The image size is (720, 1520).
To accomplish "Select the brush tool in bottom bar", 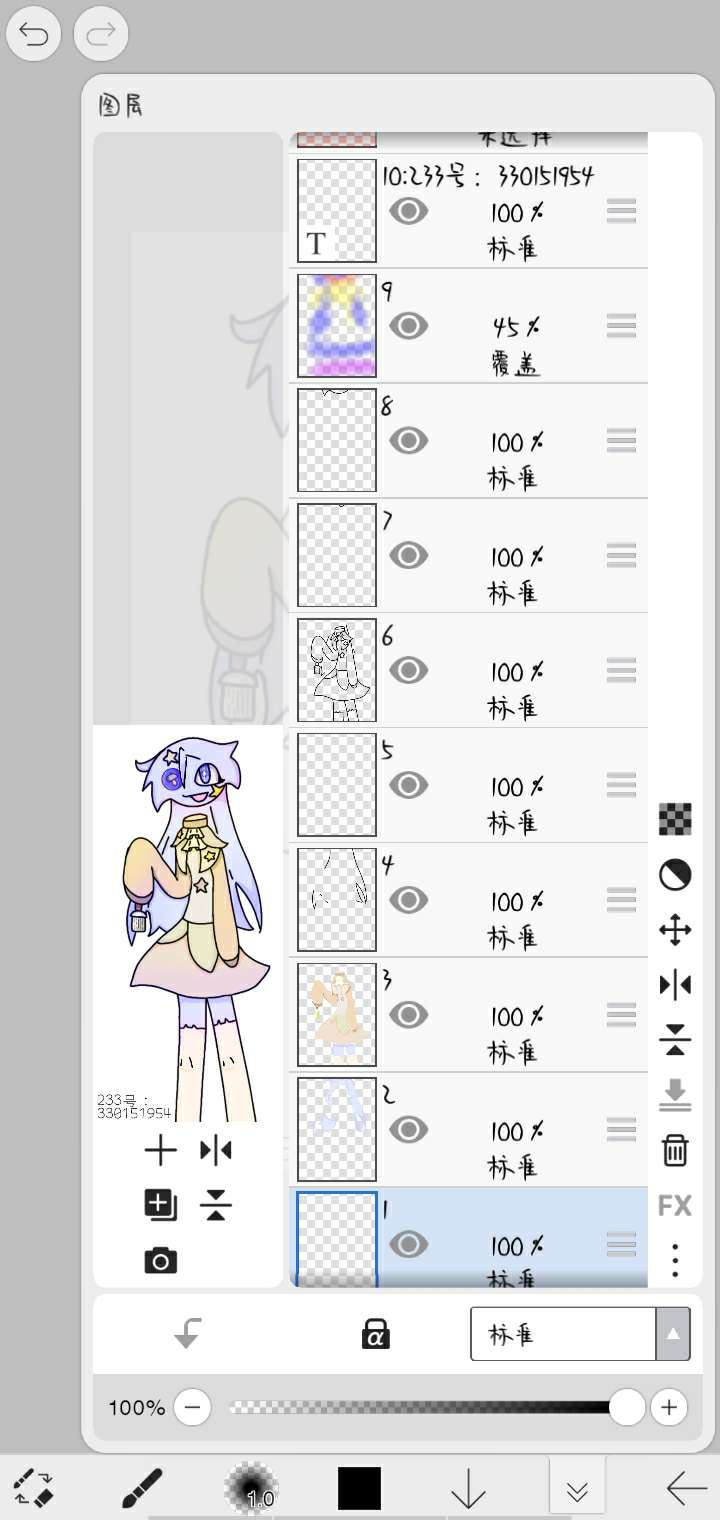I will click(x=142, y=1488).
